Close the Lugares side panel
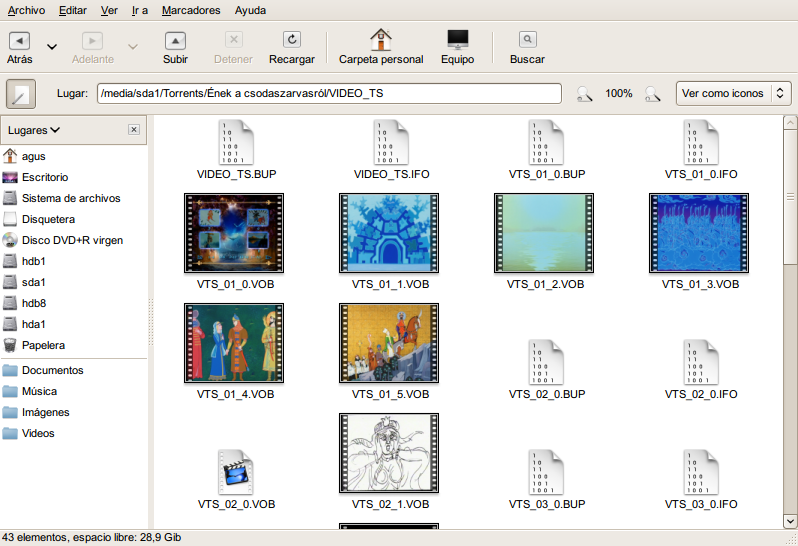Screen dimensions: 798x546 tap(134, 130)
